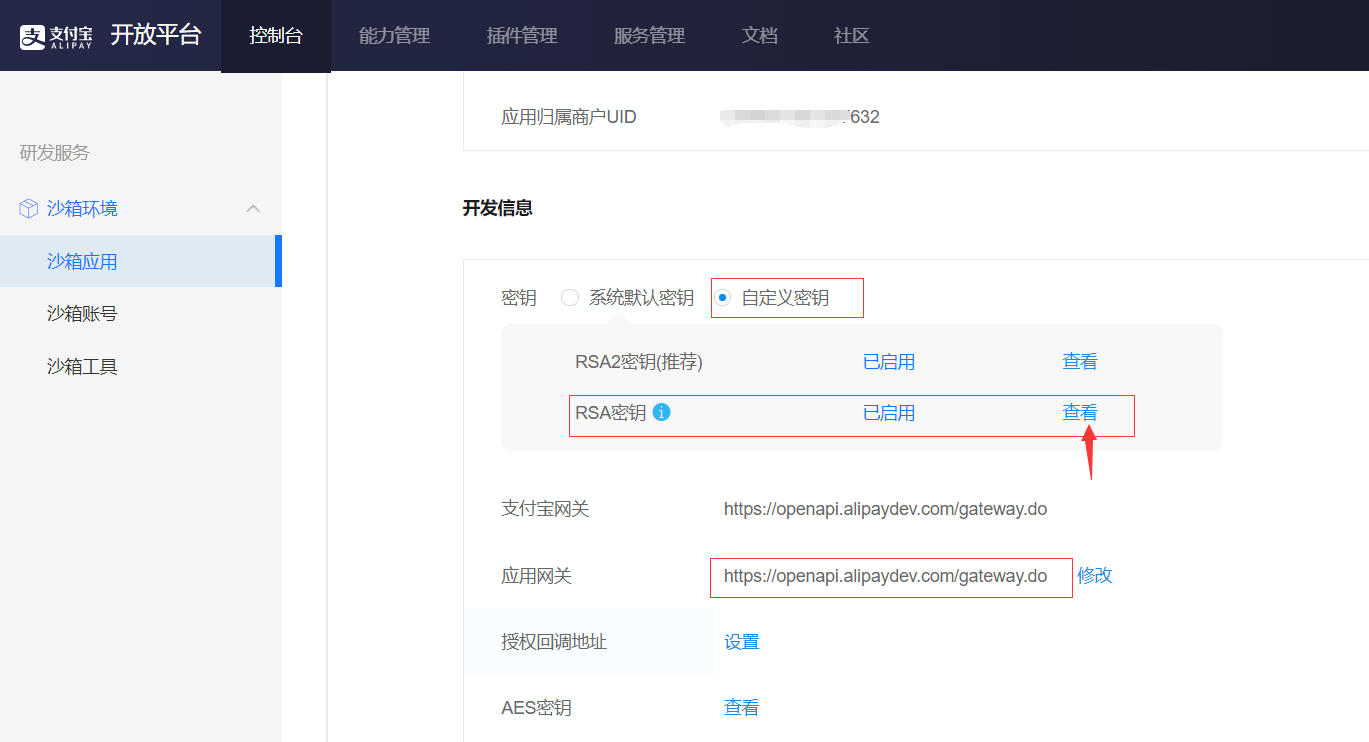Image resolution: width=1369 pixels, height=742 pixels.
Task: Click the RSA密钥 info icon
Action: coord(661,411)
